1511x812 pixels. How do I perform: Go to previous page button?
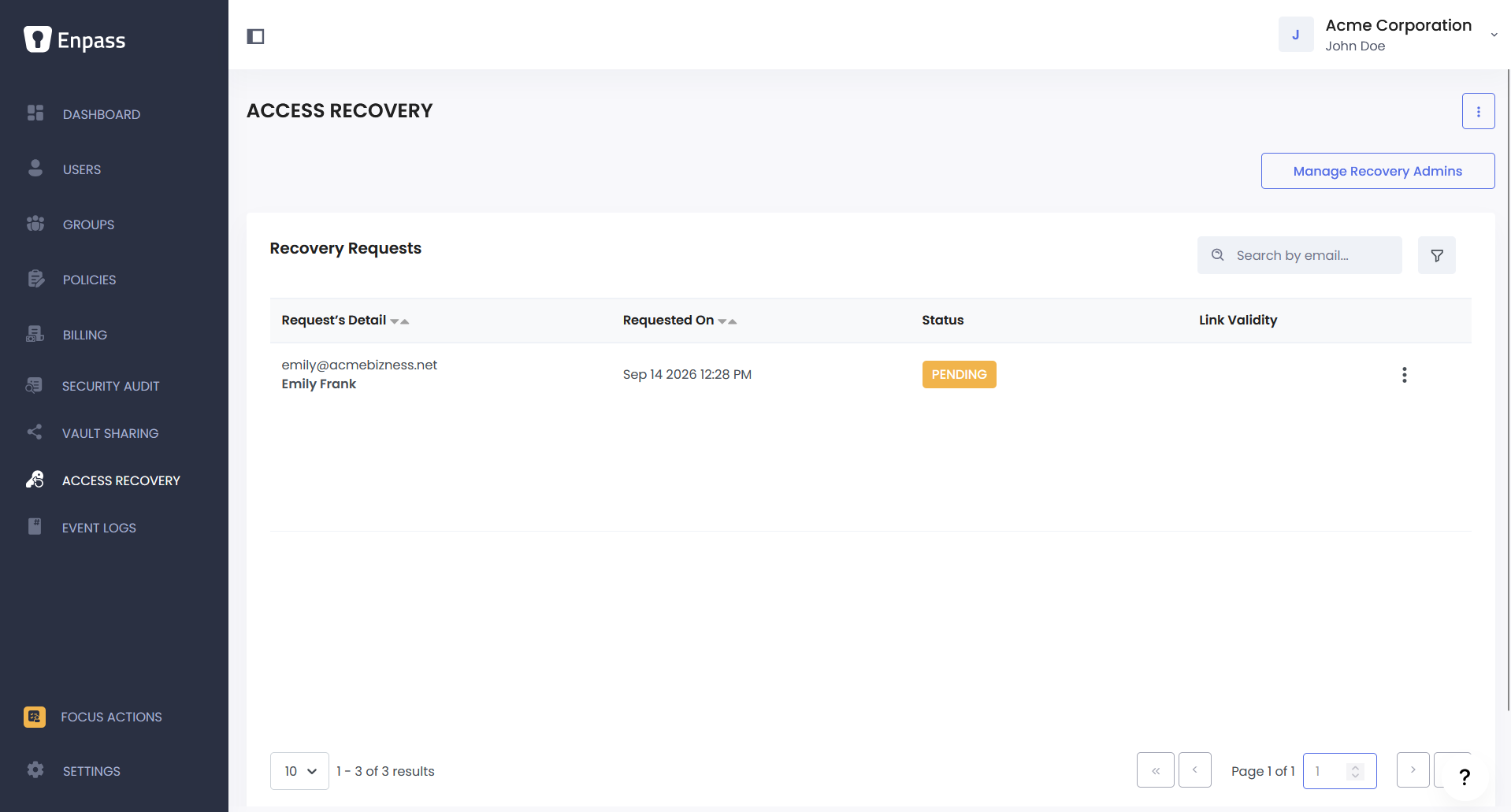pos(1195,770)
